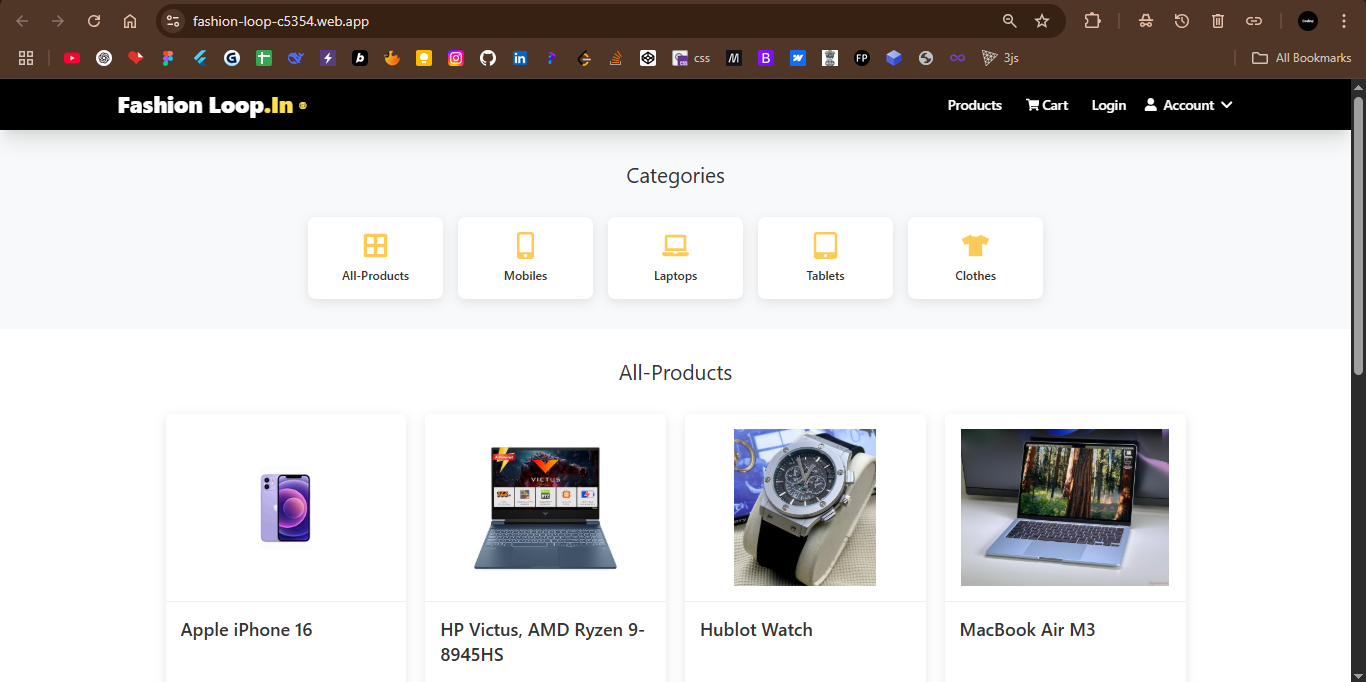
Task: Expand the Account dropdown menu
Action: pos(1188,105)
